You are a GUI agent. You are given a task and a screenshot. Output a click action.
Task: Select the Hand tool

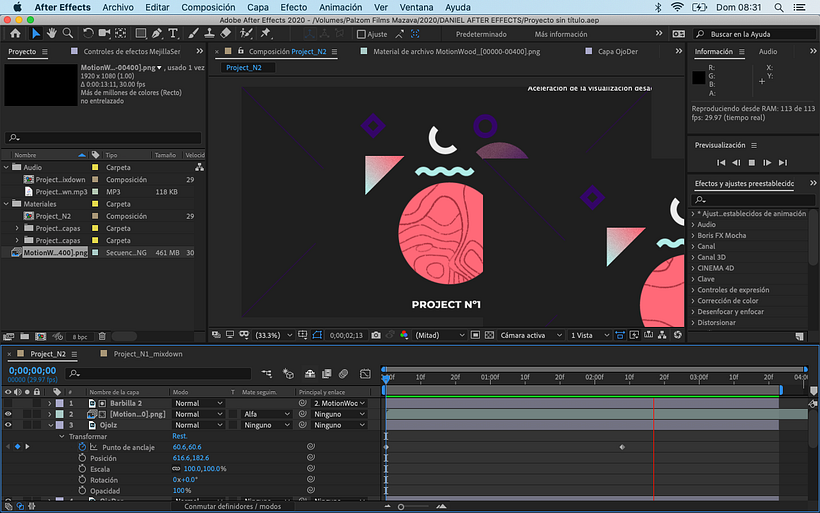(51, 33)
